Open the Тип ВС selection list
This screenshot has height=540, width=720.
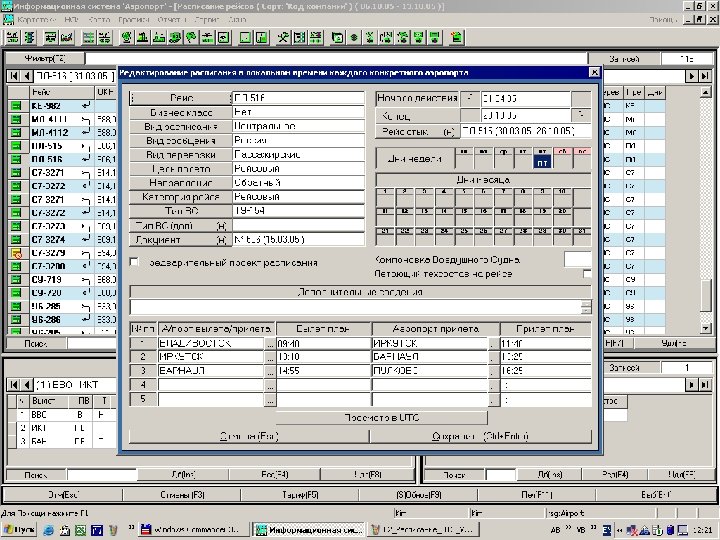tap(180, 211)
